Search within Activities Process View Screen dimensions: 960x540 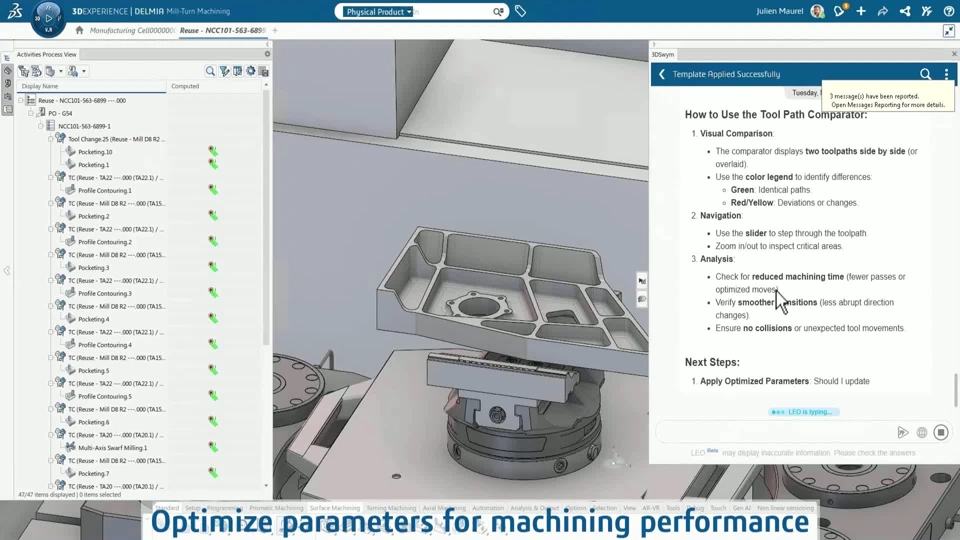[x=210, y=72]
